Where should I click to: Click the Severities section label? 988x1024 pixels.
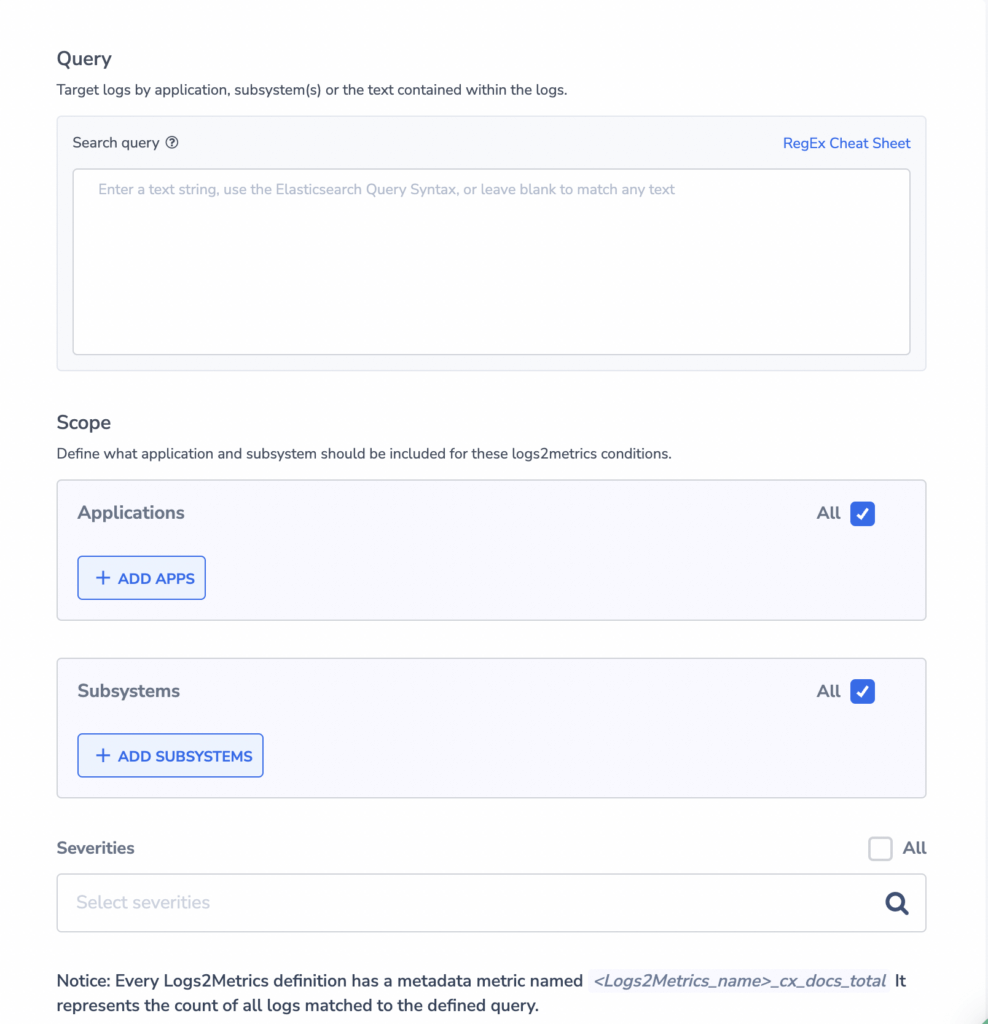95,848
